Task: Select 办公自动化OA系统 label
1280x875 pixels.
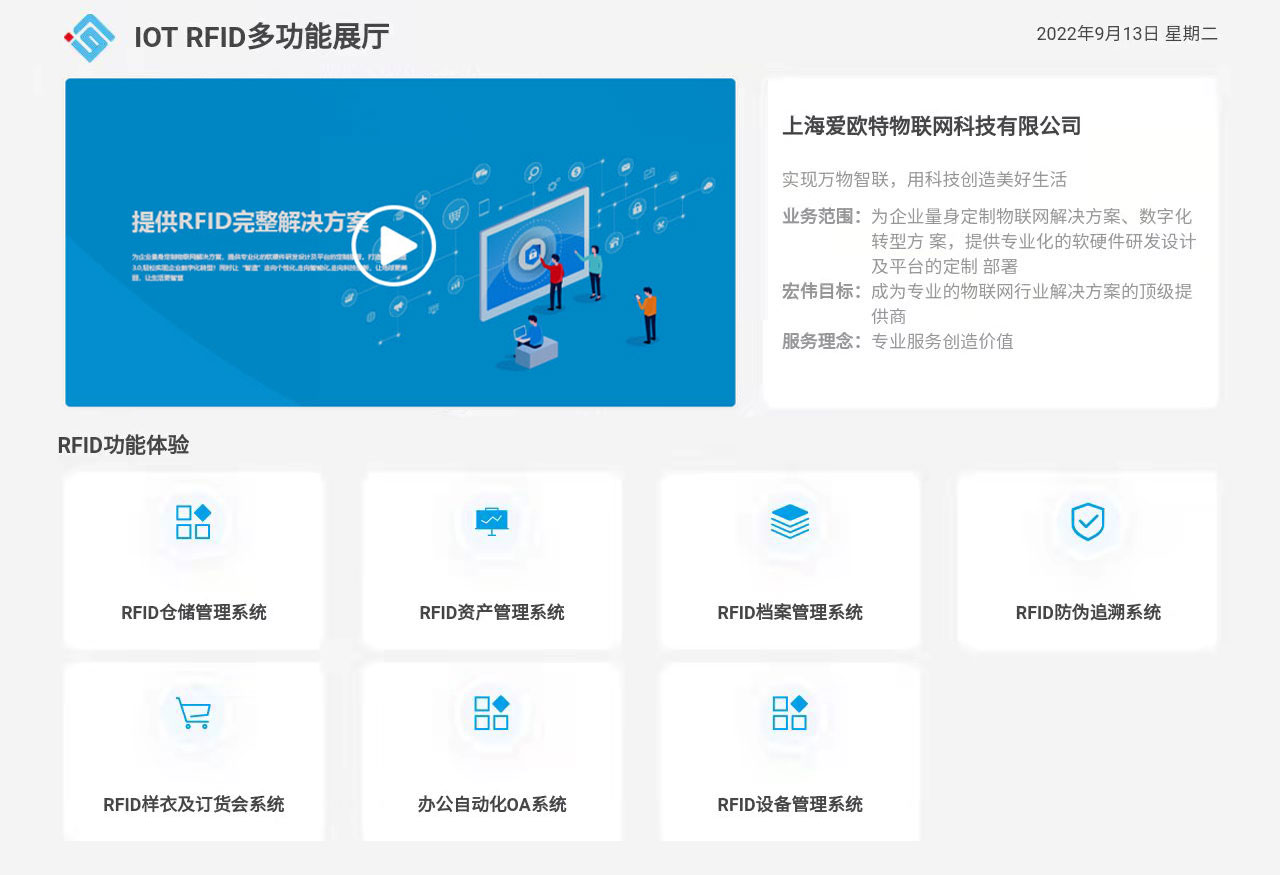Action: (x=492, y=804)
